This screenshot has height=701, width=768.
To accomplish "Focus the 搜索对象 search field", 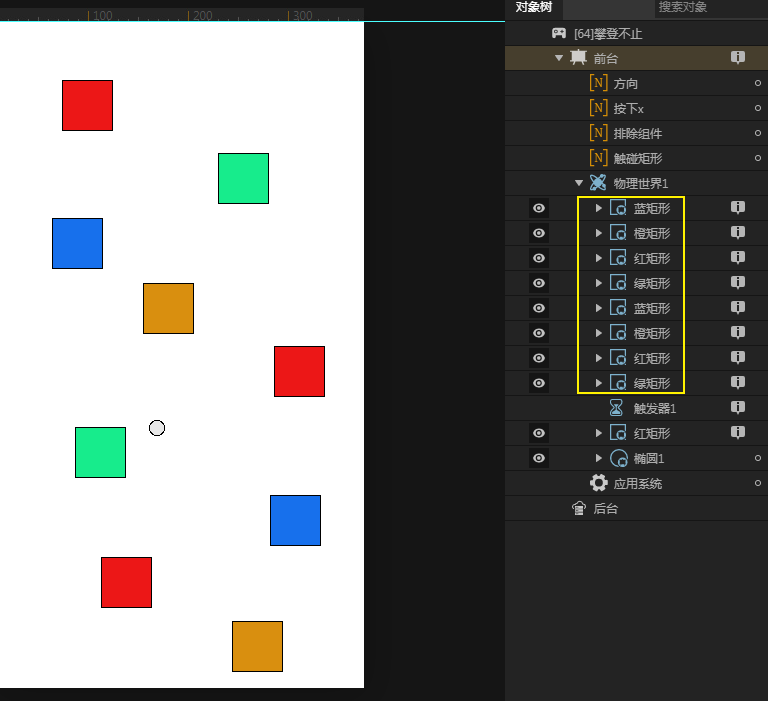I will click(x=710, y=7).
